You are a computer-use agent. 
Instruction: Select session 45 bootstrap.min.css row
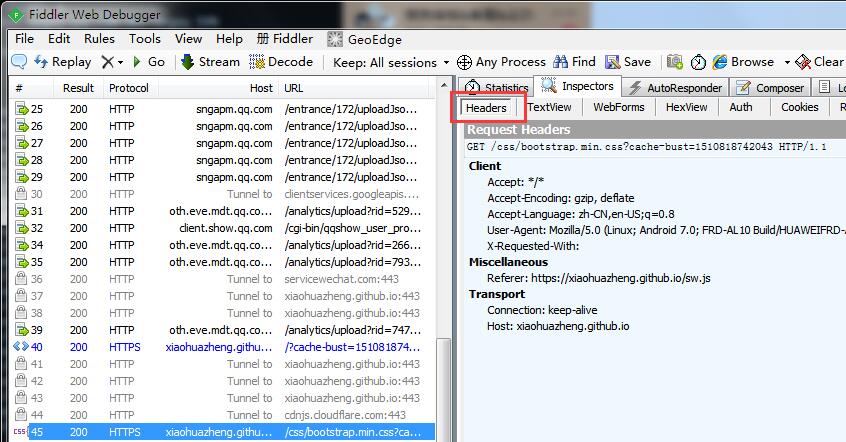tap(222, 432)
